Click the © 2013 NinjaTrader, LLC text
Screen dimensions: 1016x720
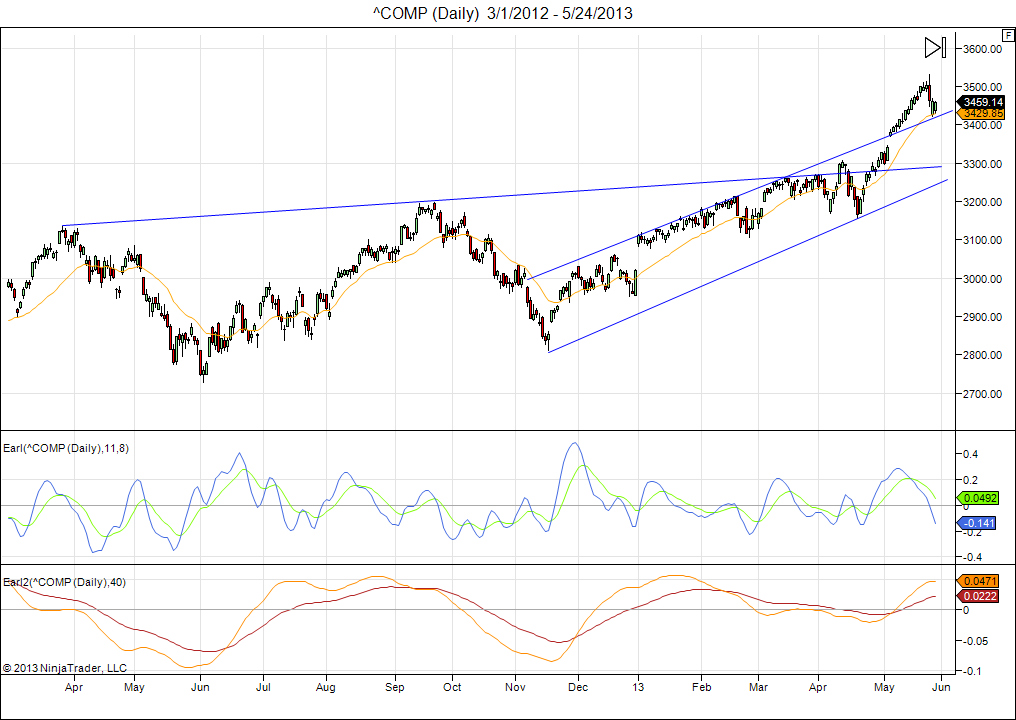coord(65,667)
